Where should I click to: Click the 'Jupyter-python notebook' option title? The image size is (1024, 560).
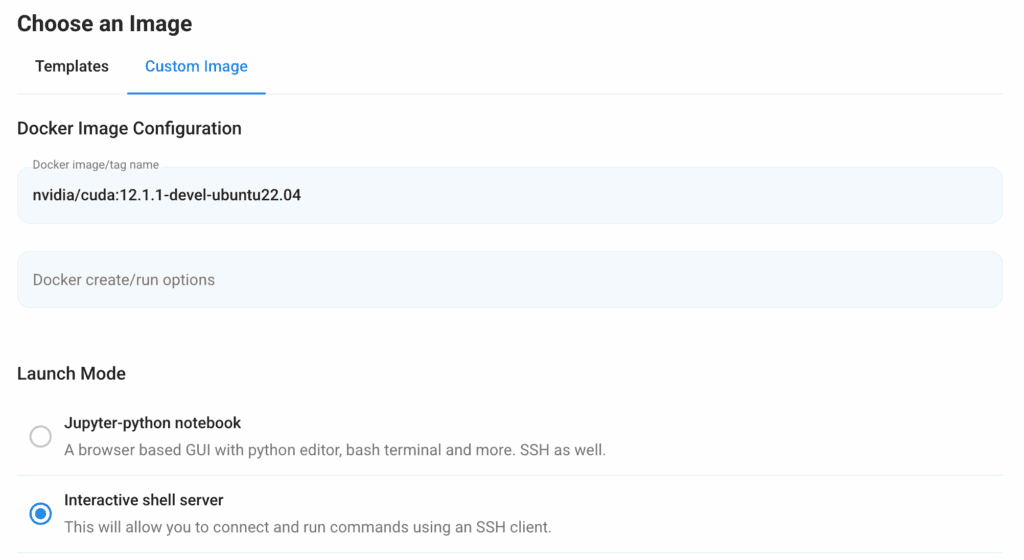(152, 423)
